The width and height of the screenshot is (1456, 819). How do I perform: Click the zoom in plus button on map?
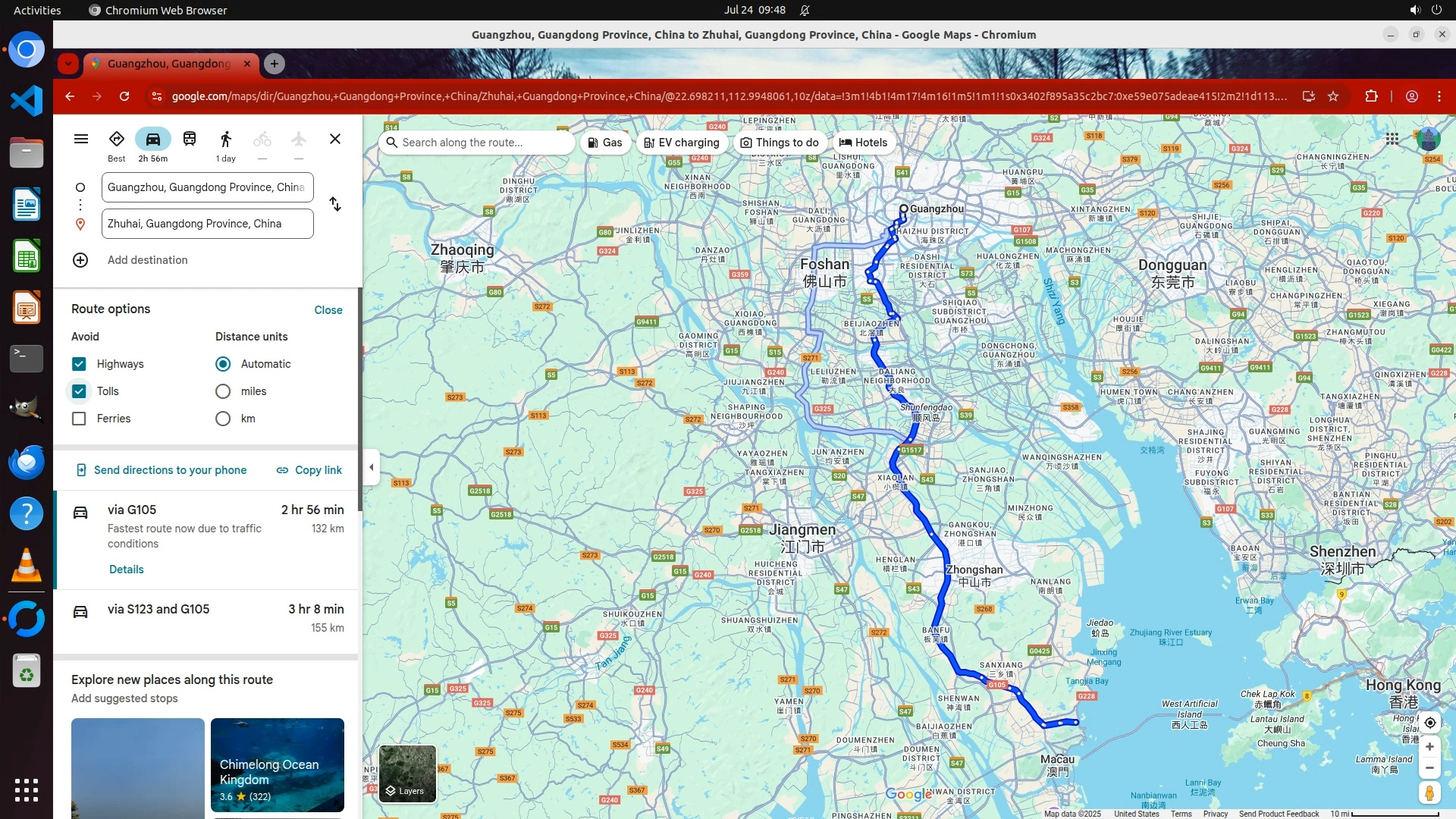1429,747
